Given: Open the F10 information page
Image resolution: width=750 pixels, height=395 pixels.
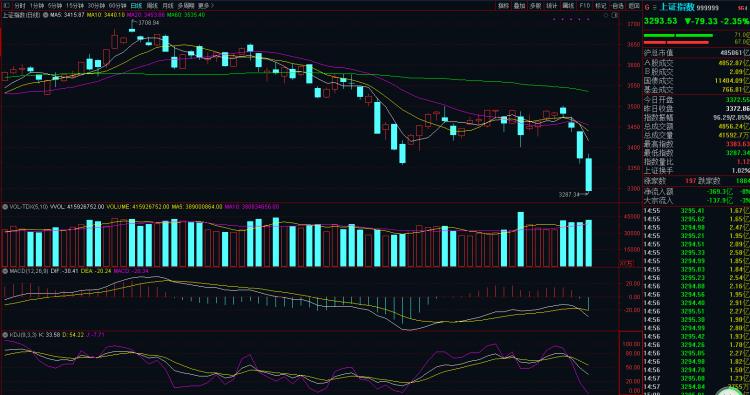Looking at the screenshot, I should click(x=585, y=6).
